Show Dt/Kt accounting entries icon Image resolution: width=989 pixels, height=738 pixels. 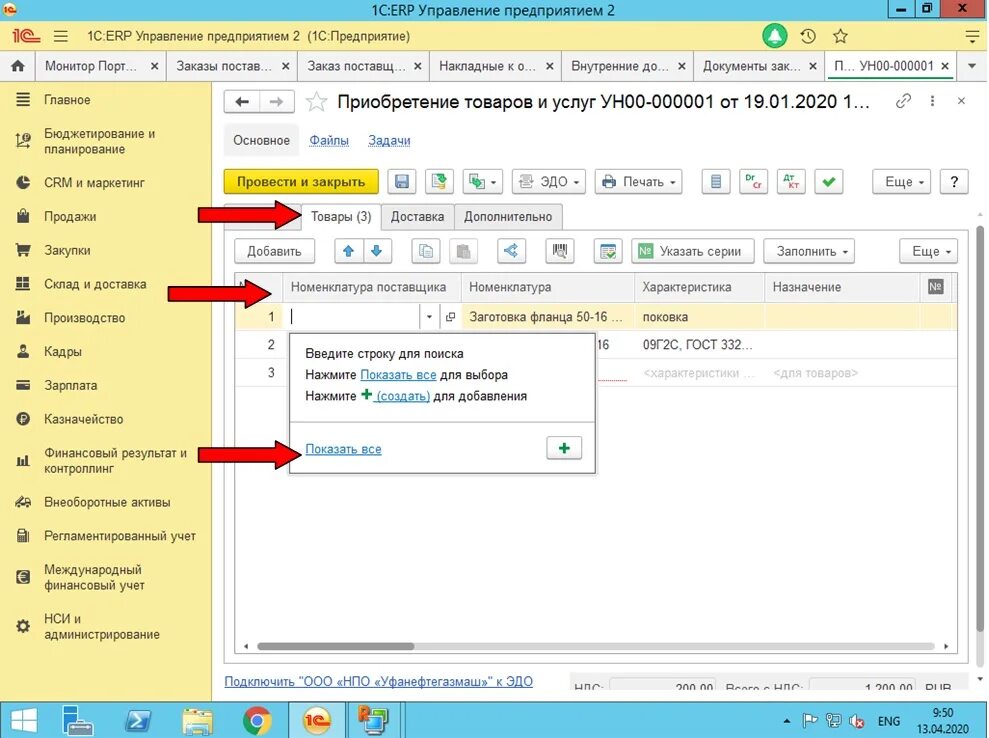[x=791, y=182]
